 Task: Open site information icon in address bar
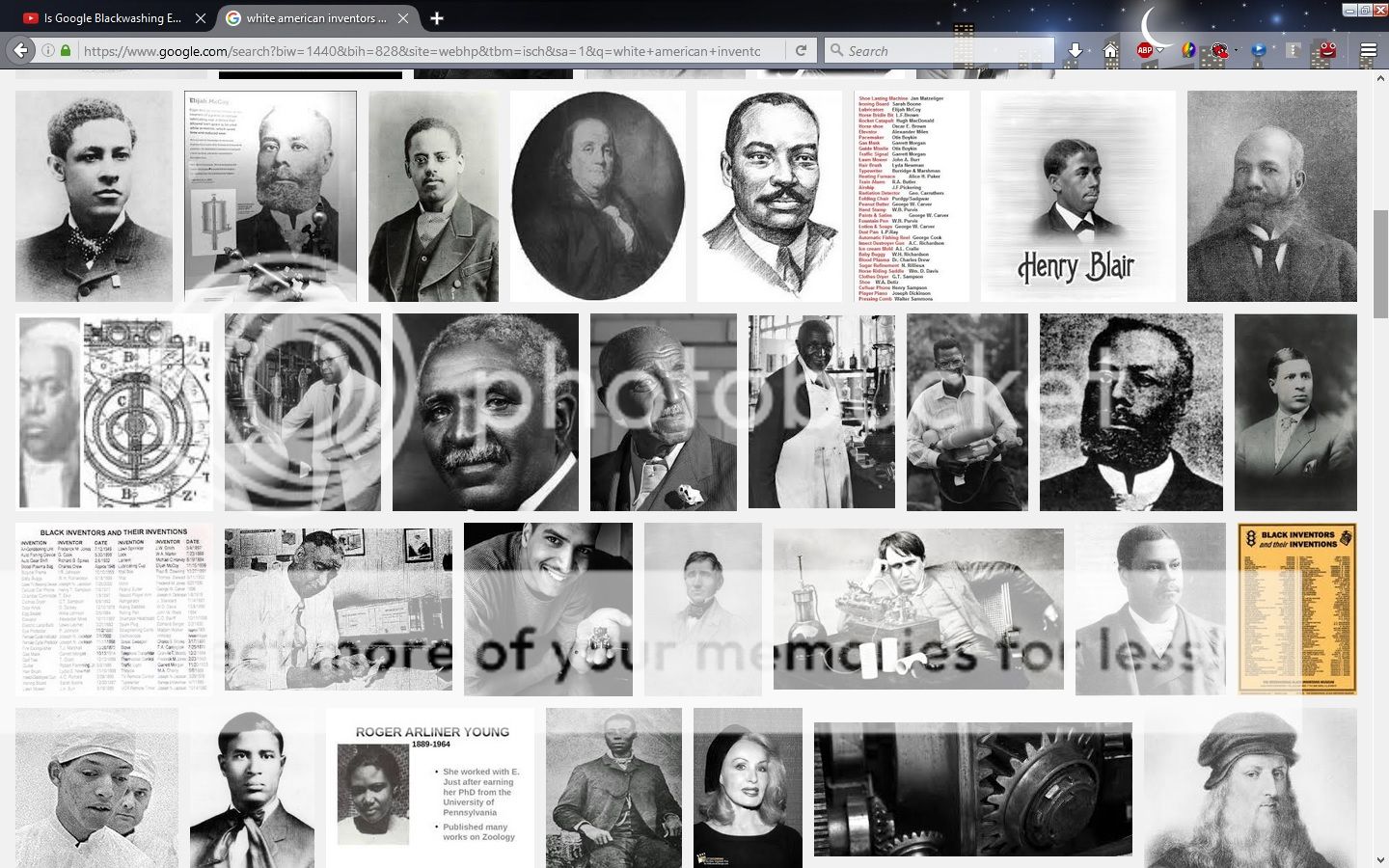coord(48,50)
